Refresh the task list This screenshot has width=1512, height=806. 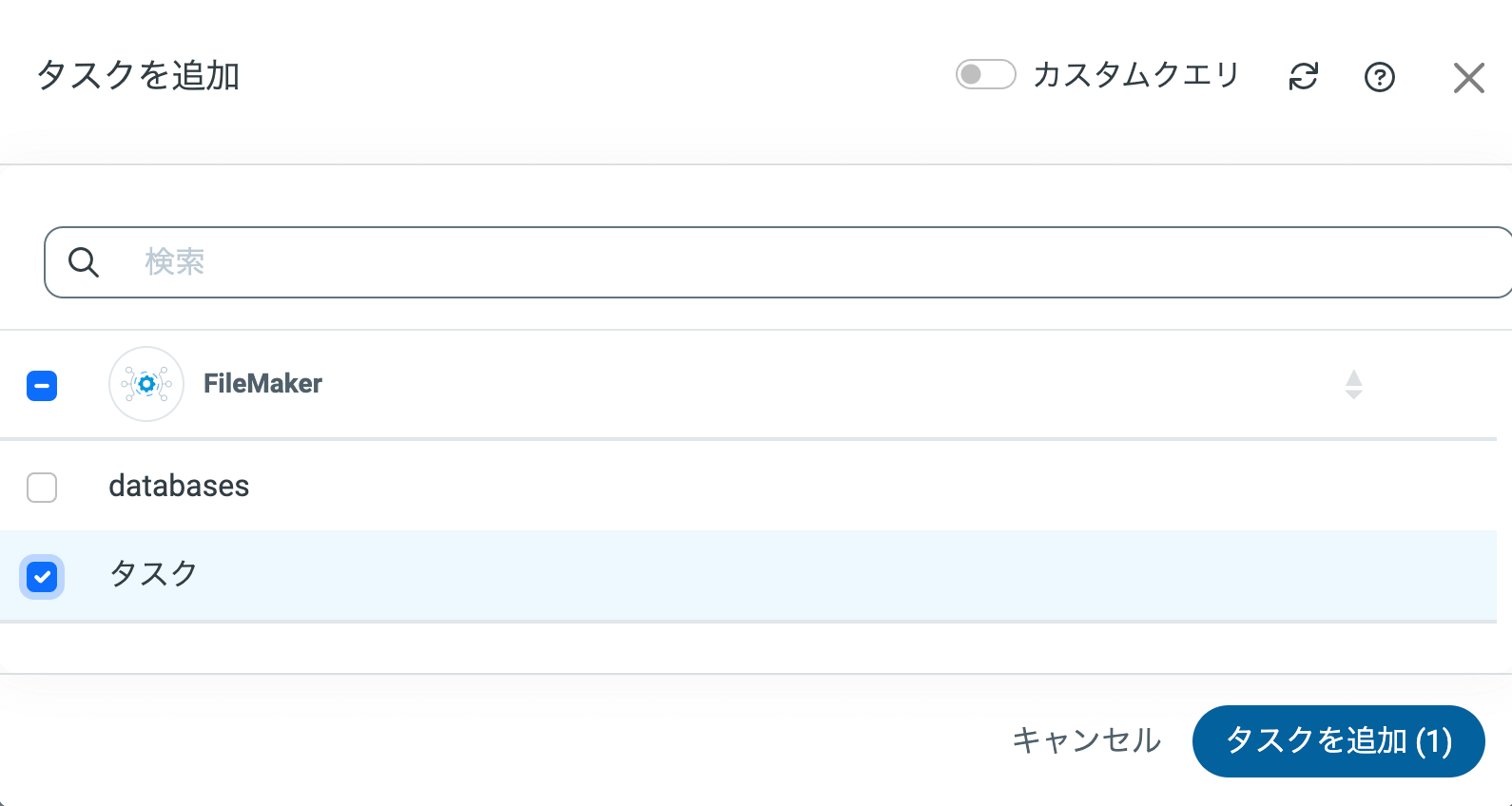(1303, 76)
